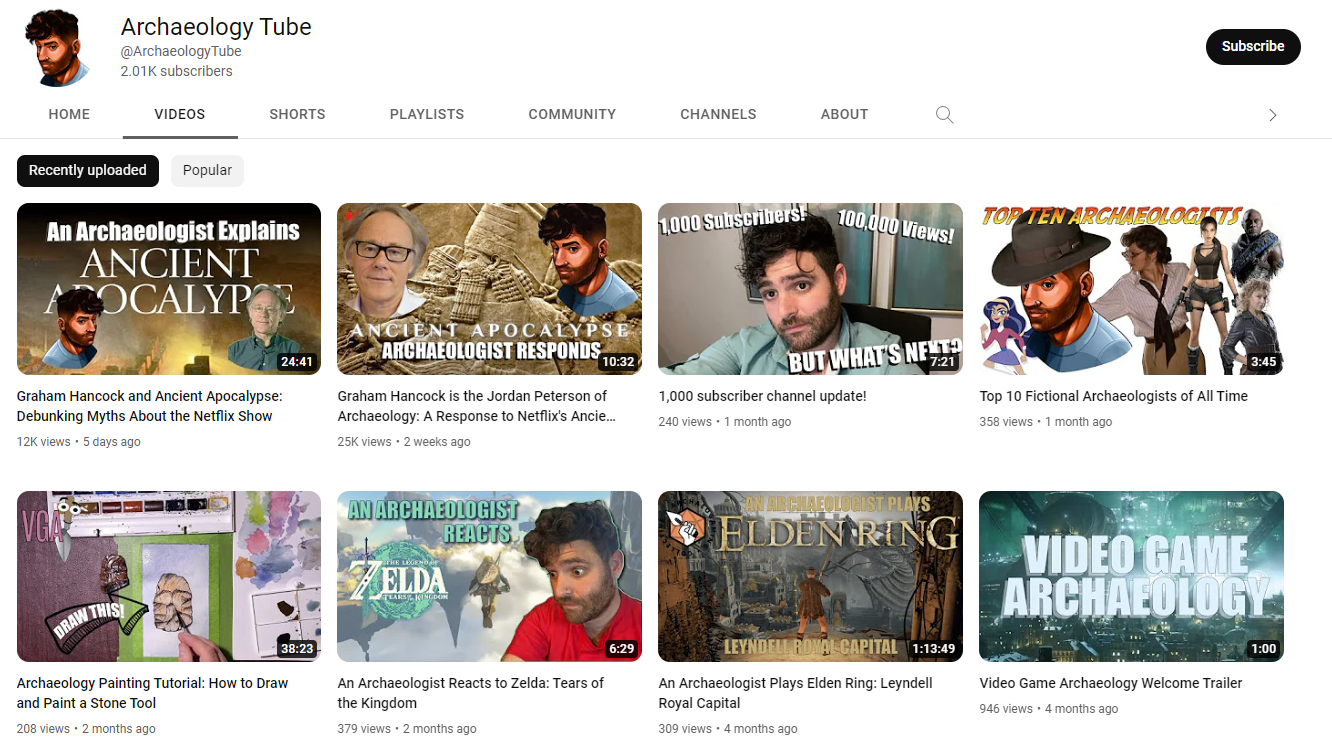Click title 'An Archaeologist Reacts to Zelda'
The height and width of the screenshot is (748, 1332).
click(471, 693)
